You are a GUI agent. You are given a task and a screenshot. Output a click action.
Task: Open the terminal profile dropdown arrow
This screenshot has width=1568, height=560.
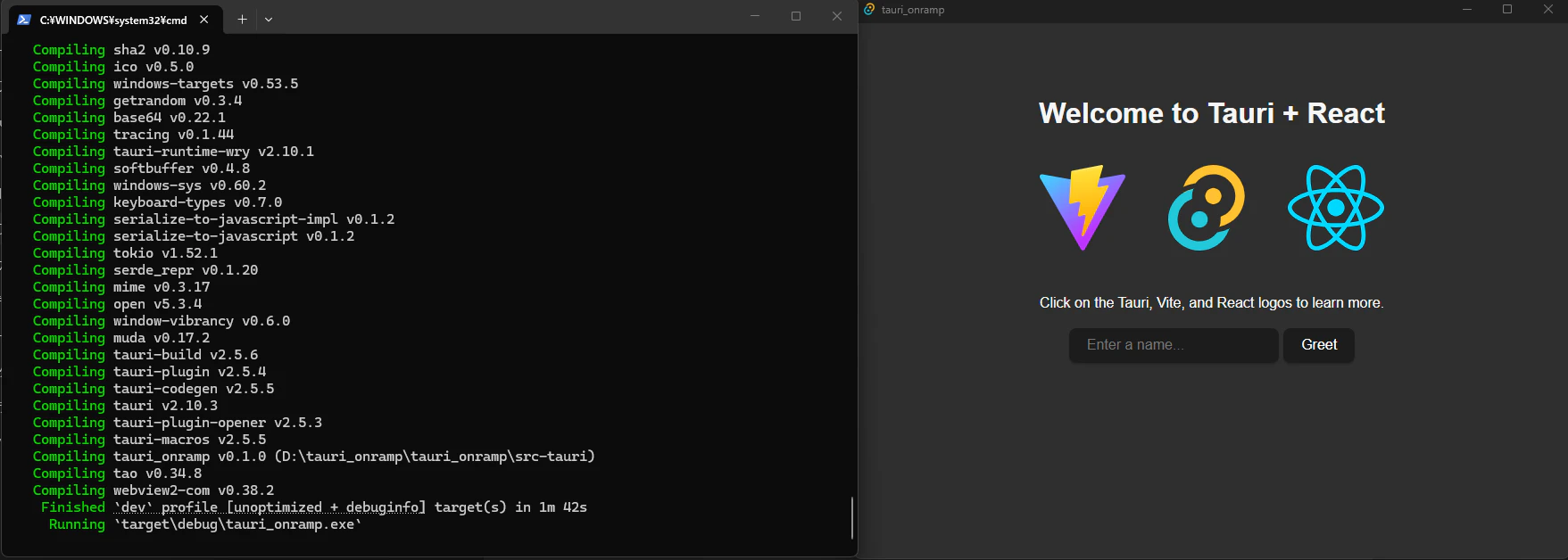click(x=269, y=20)
